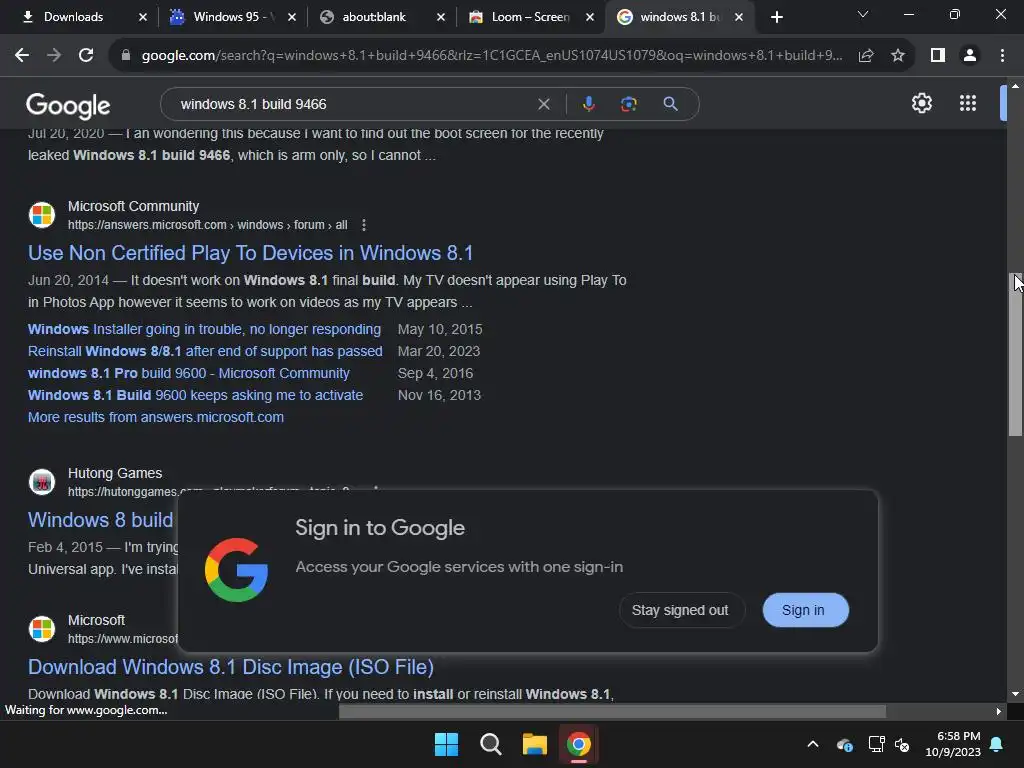Open Use Non Certified Play To Devices result
1024x768 pixels.
pos(250,253)
